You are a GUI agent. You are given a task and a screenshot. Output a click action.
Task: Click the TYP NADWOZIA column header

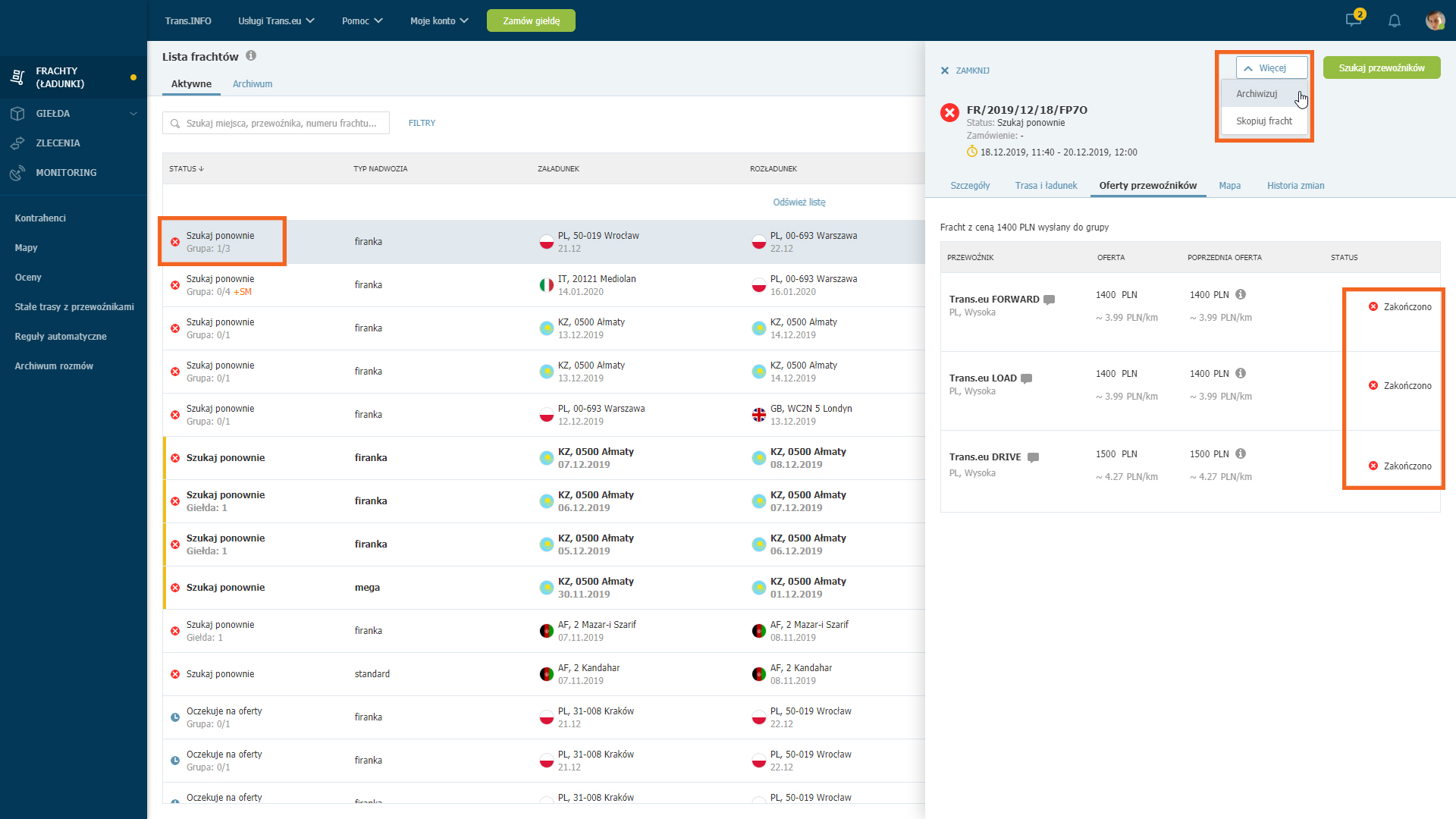pos(380,169)
